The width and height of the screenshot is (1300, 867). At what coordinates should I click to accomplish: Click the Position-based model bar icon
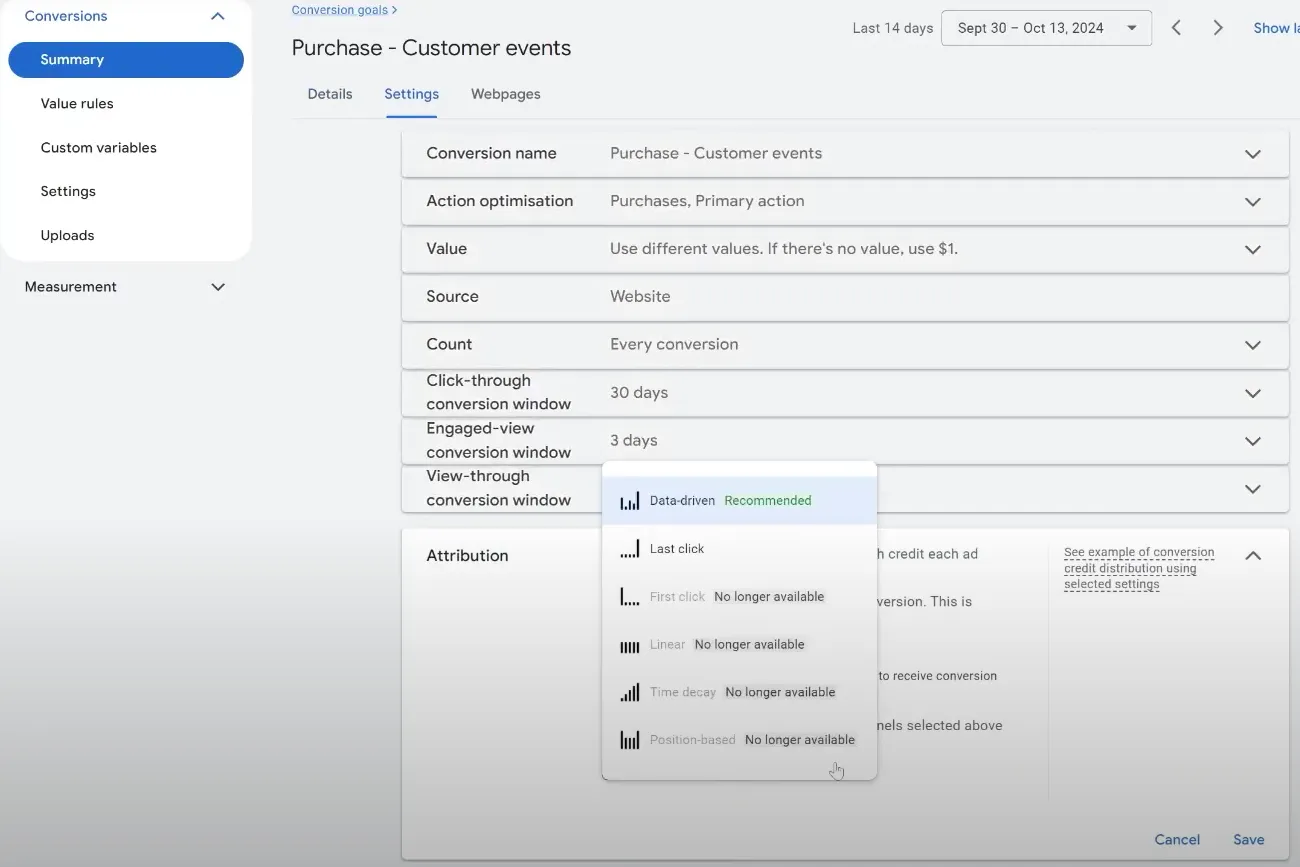click(x=630, y=740)
